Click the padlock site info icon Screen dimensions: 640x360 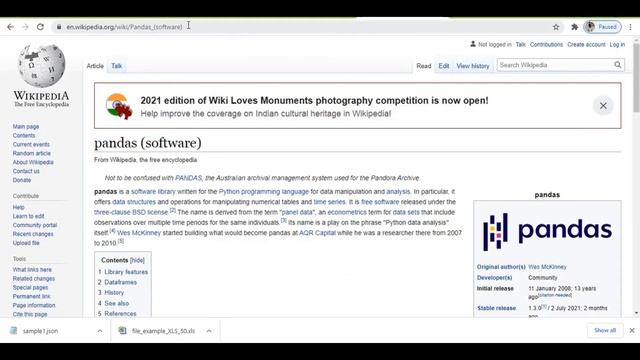point(59,27)
